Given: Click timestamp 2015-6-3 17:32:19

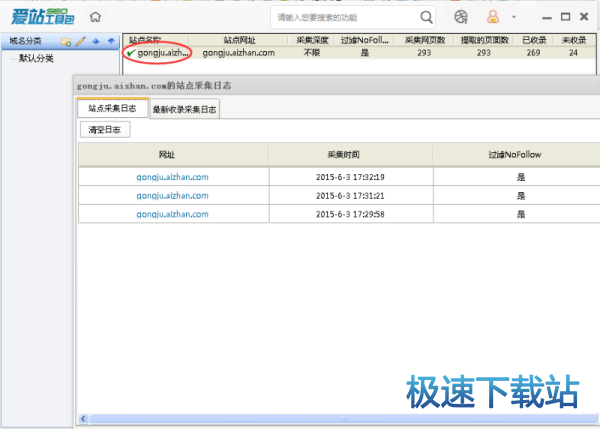Looking at the screenshot, I should point(350,177).
